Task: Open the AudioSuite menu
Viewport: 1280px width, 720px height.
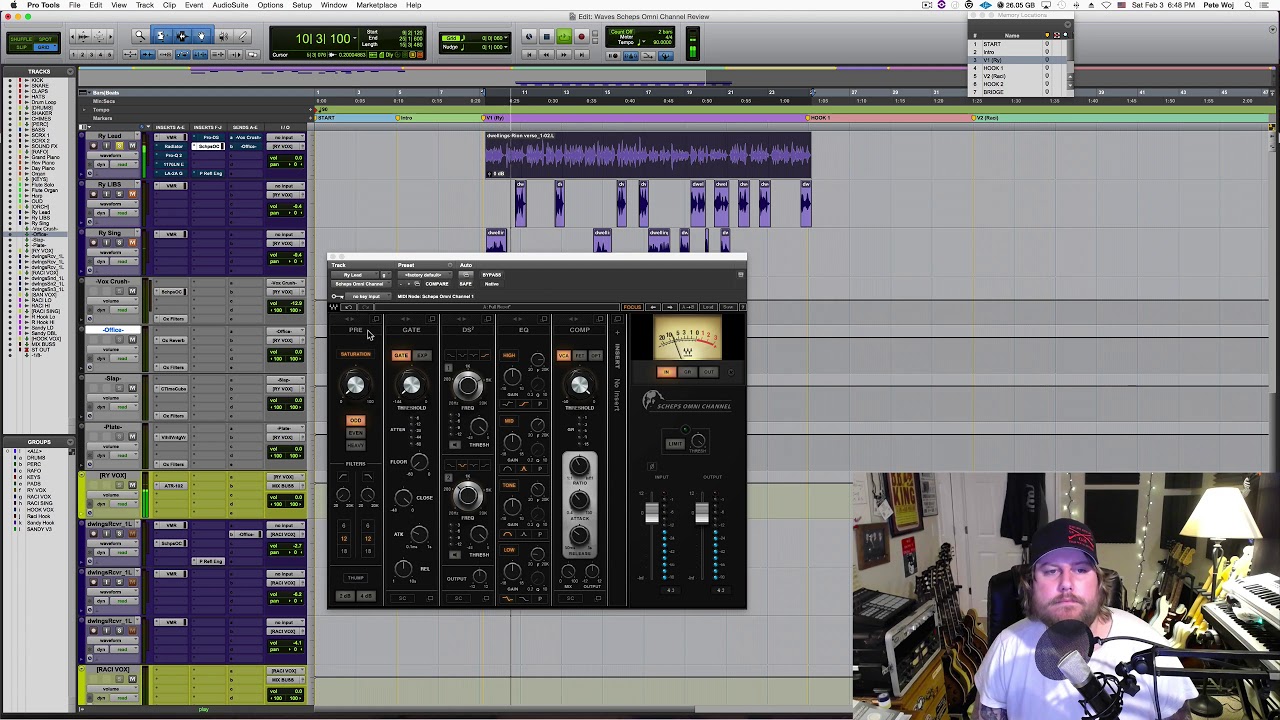Action: (230, 5)
